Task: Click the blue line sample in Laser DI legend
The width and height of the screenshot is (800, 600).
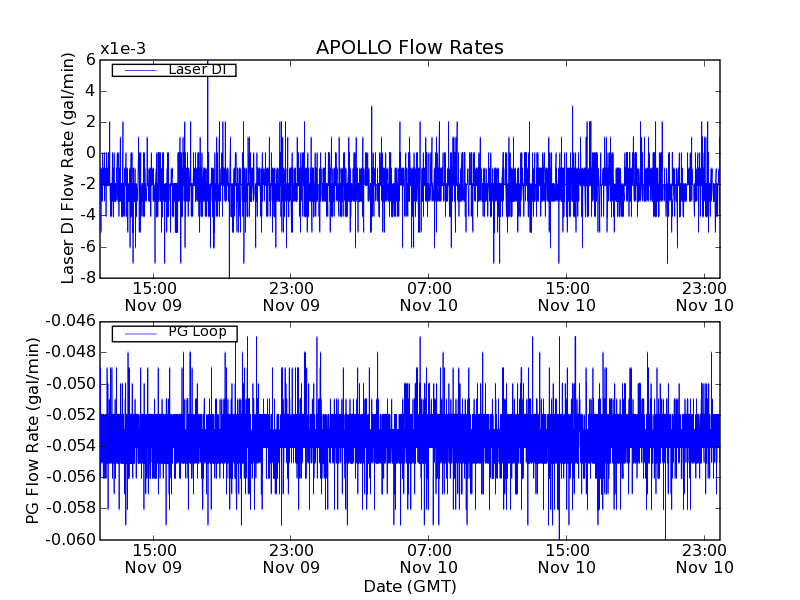Action: click(139, 70)
